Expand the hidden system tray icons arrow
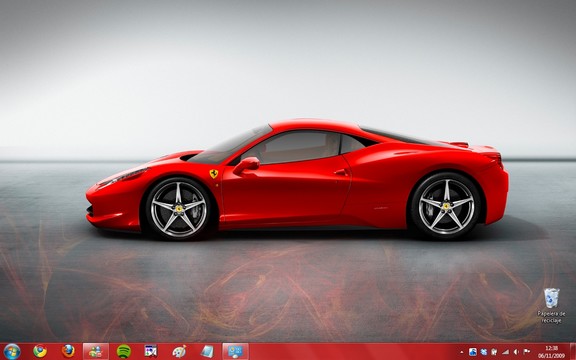This screenshot has width=576, height=360. (462, 352)
